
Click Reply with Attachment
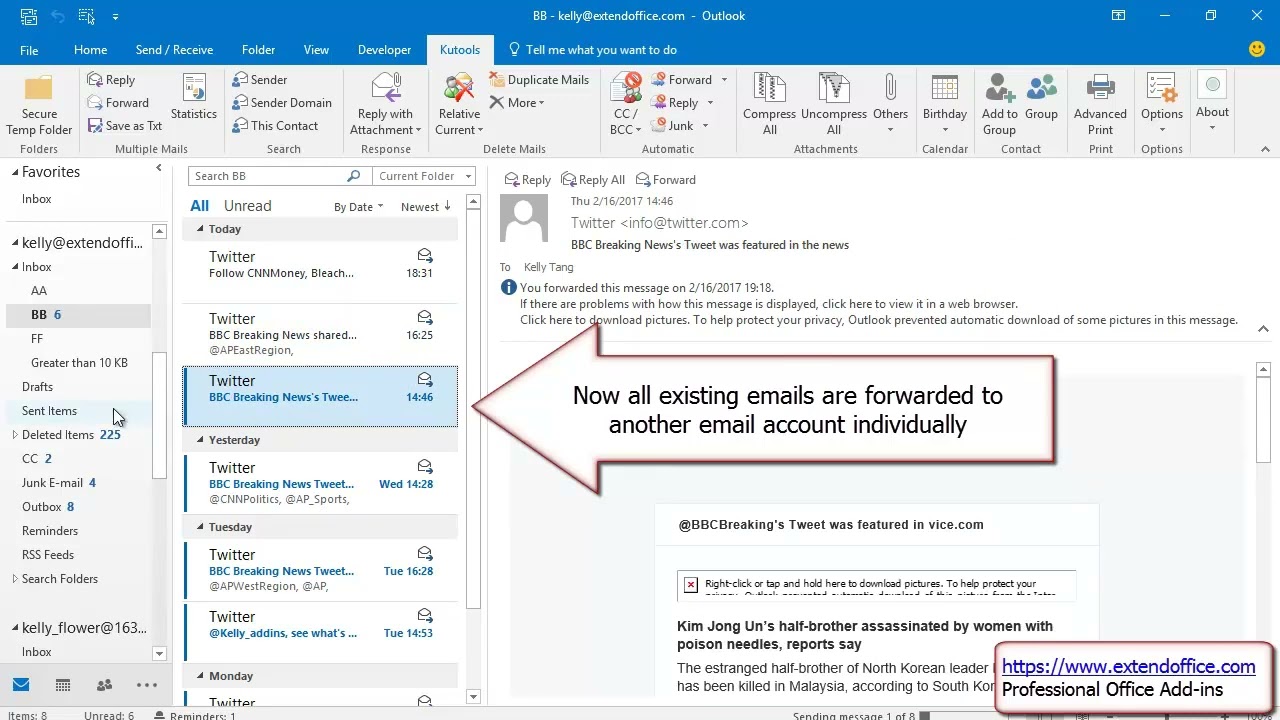[x=385, y=105]
